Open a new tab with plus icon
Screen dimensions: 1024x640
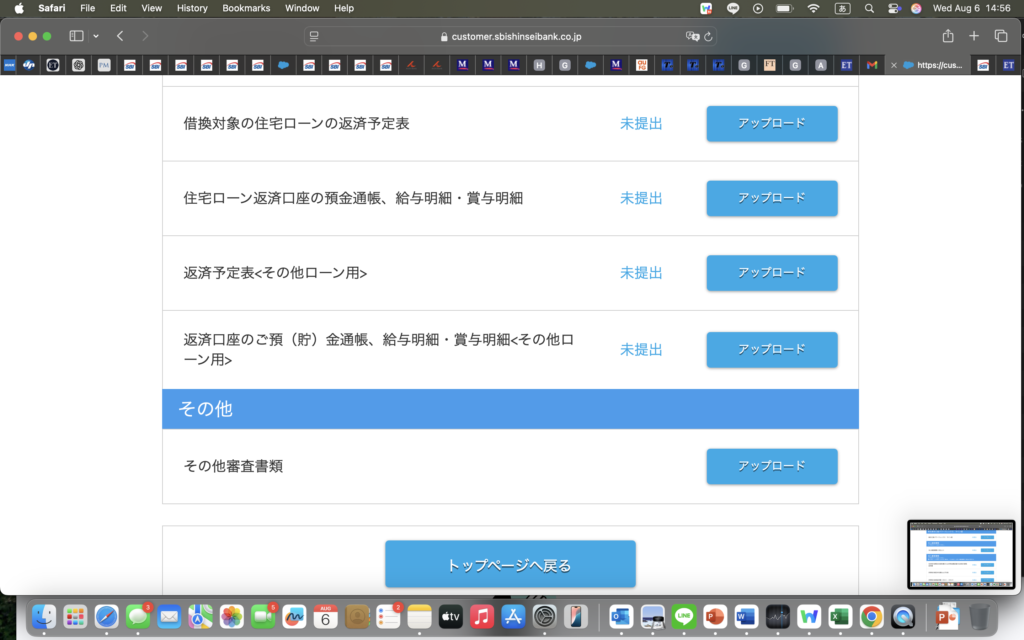click(974, 36)
